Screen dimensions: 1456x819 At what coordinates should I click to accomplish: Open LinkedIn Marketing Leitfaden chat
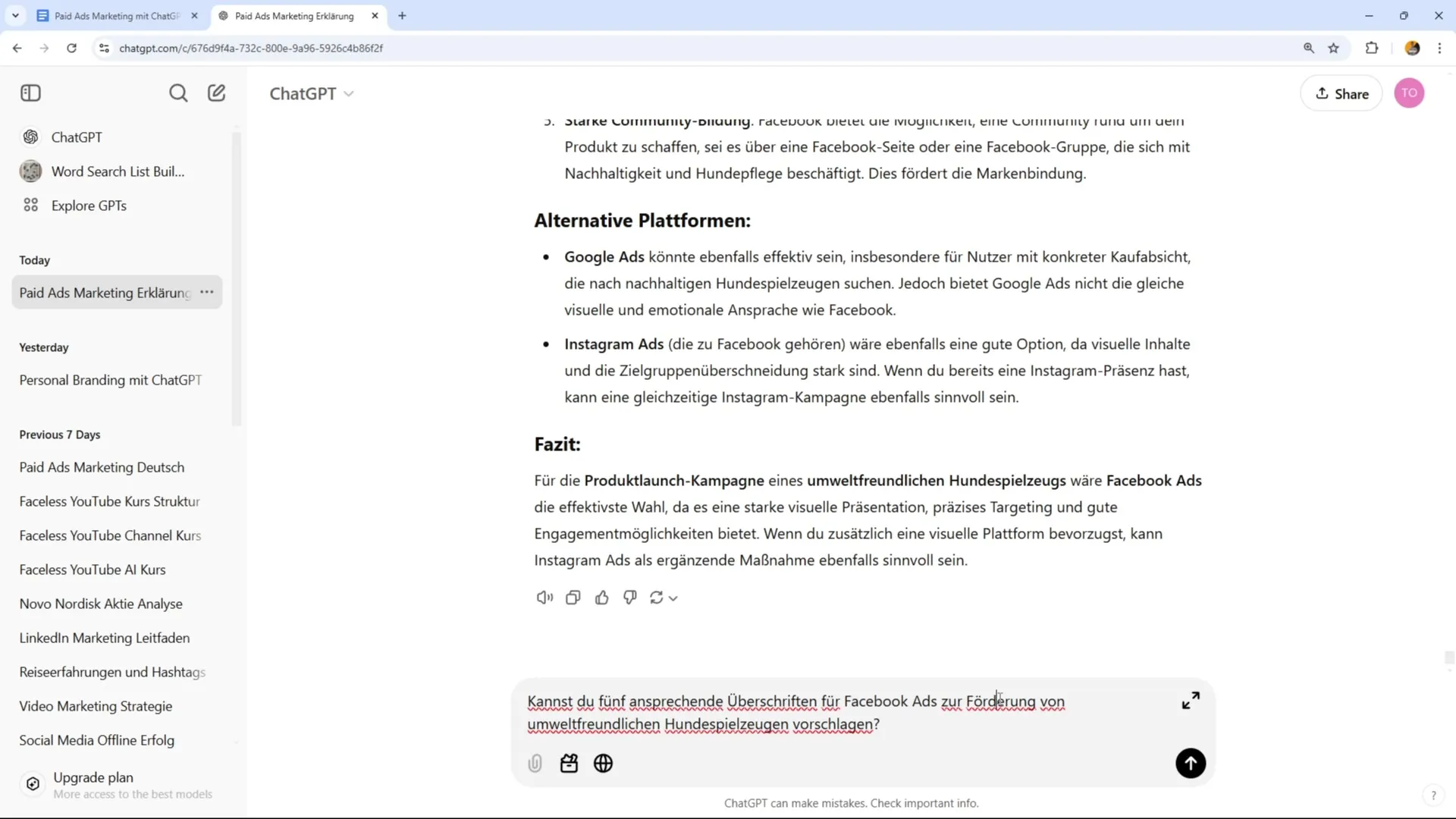[x=105, y=638]
